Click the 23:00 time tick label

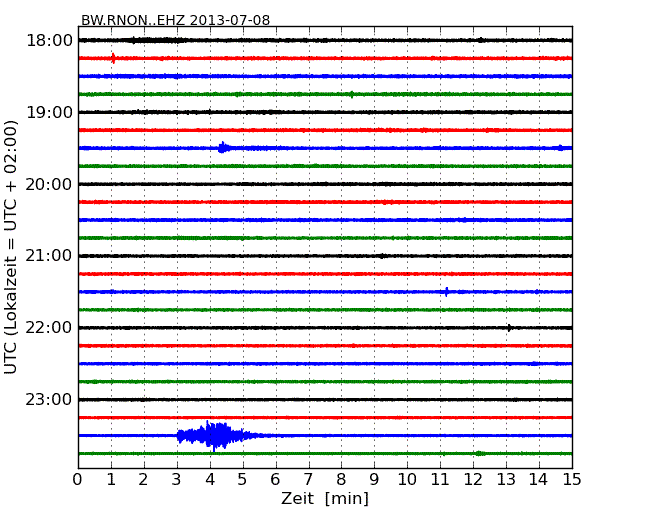tap(49, 400)
